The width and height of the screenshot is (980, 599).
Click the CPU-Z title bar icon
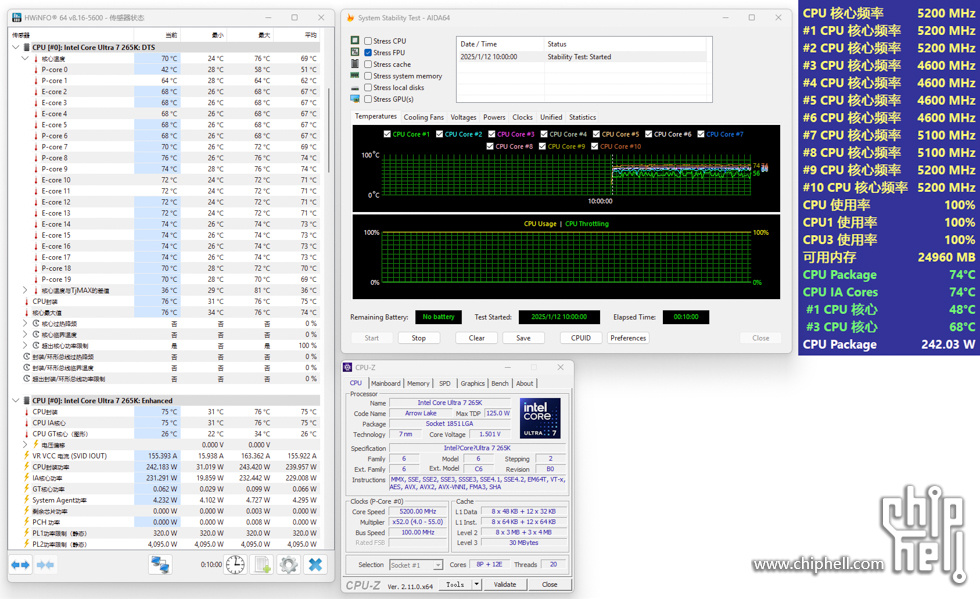348,367
